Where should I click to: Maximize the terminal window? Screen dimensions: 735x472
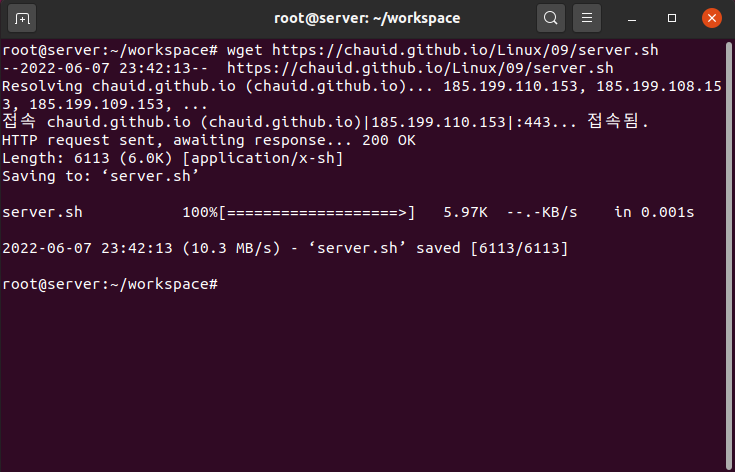(x=672, y=18)
